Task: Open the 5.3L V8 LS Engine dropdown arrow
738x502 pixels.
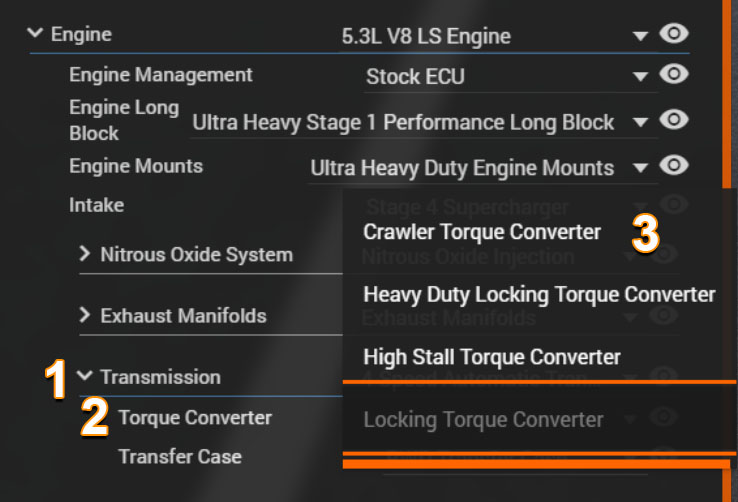Action: click(640, 36)
